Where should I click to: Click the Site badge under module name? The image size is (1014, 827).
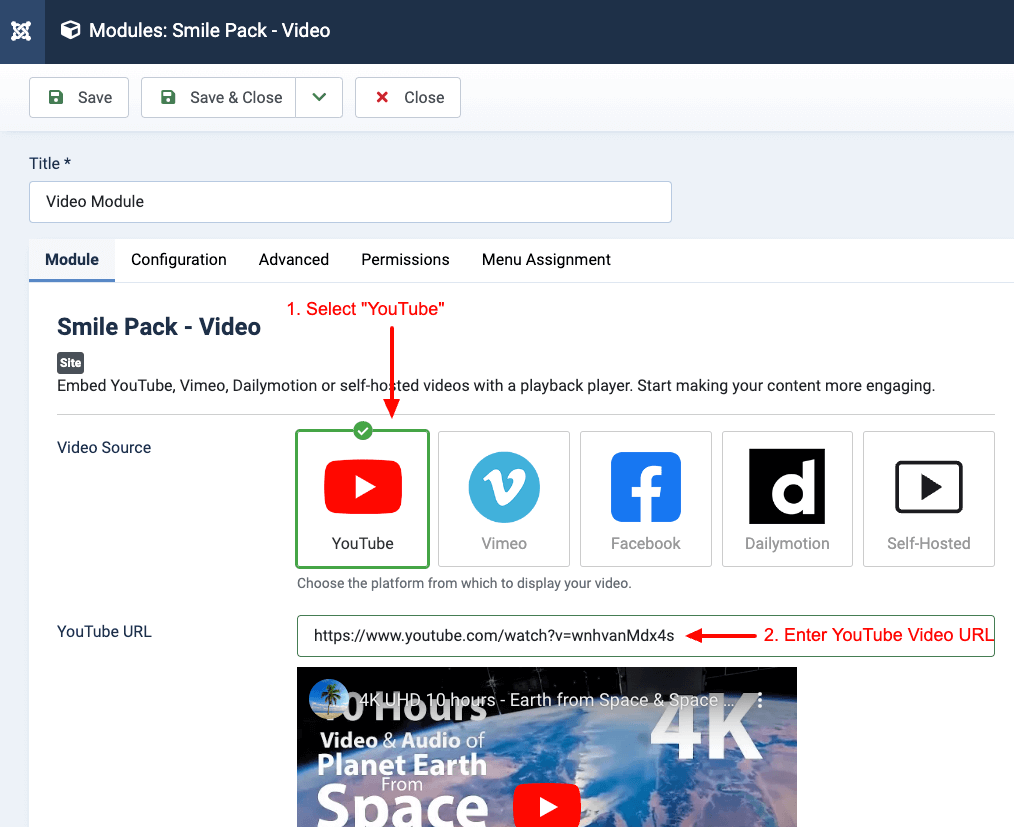70,363
